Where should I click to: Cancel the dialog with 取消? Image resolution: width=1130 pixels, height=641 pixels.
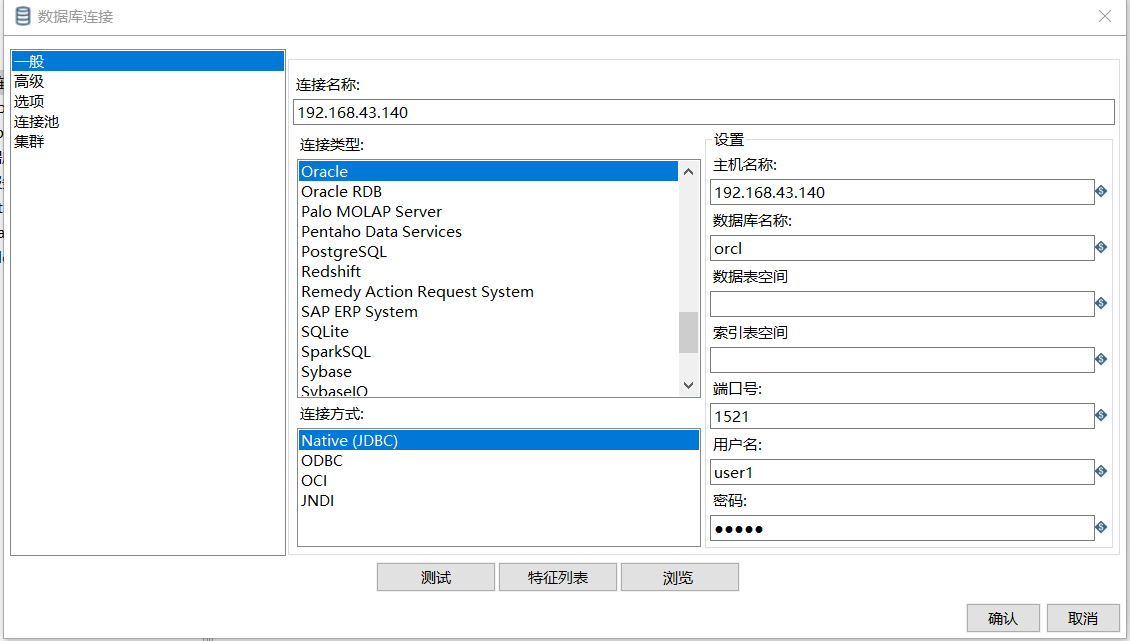pyautogui.click(x=1082, y=618)
